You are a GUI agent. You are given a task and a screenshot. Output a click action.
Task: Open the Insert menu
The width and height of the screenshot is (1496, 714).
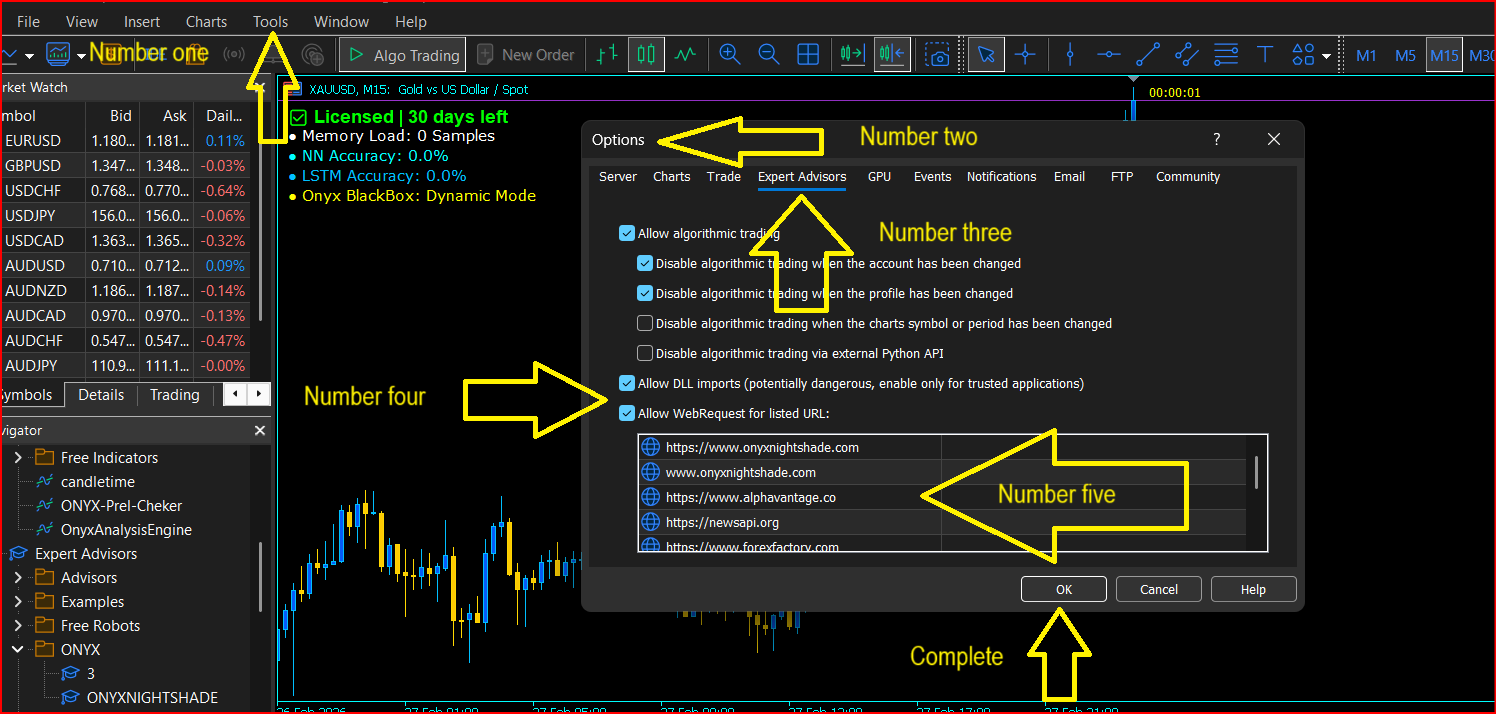click(142, 21)
